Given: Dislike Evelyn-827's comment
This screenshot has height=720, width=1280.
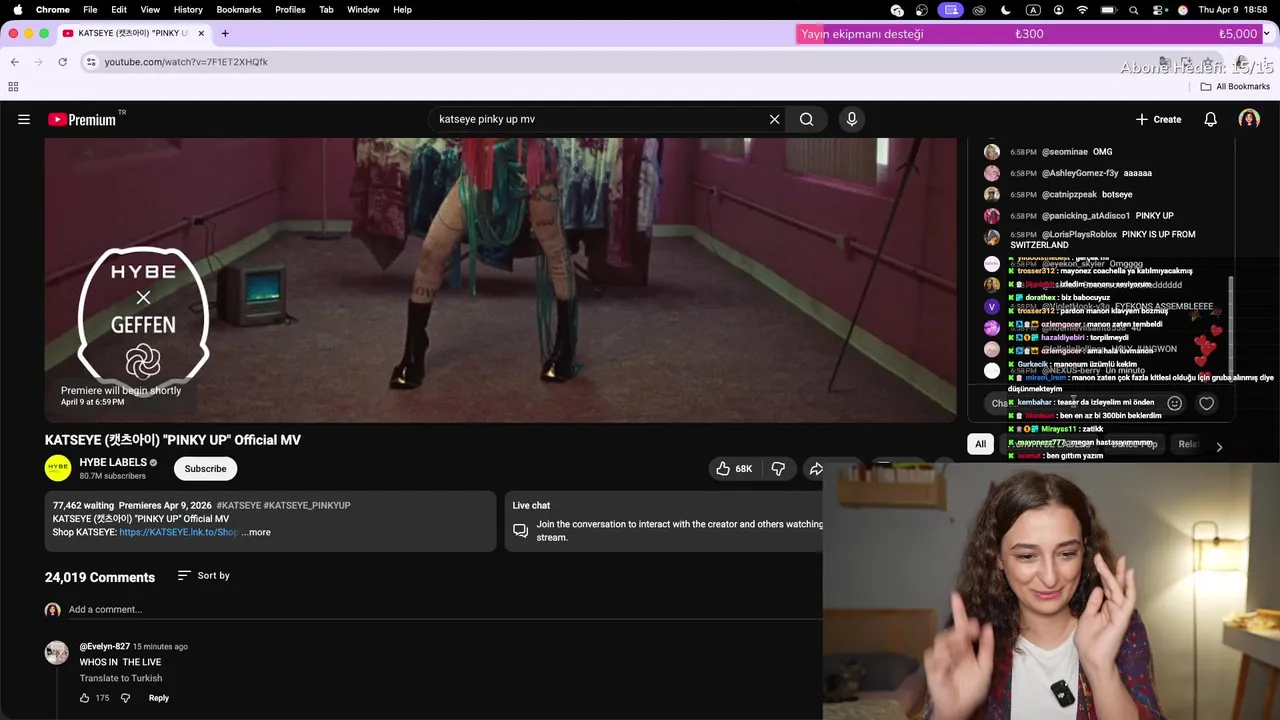Looking at the screenshot, I should coord(125,698).
